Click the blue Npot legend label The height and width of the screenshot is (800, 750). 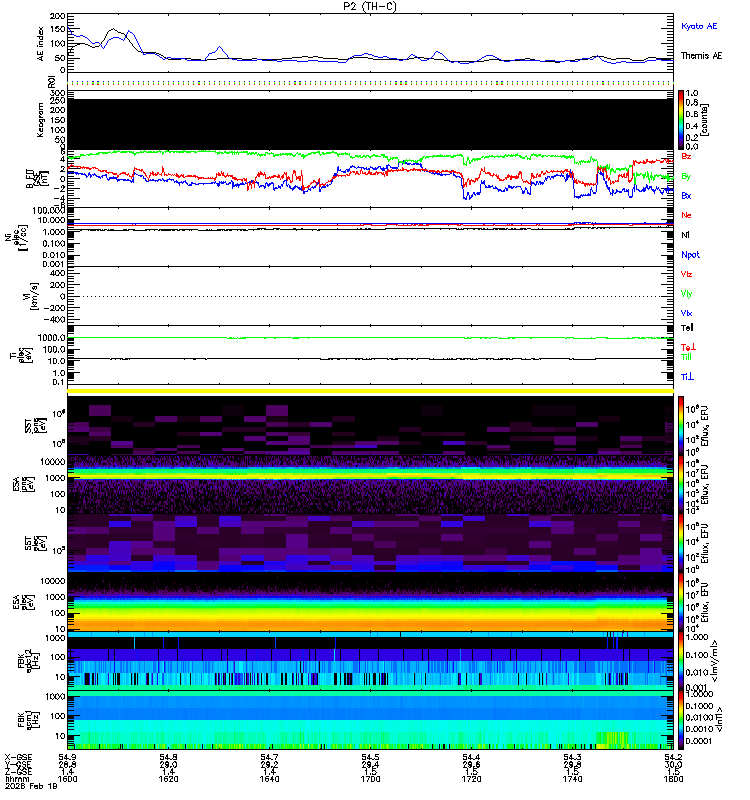pos(690,255)
